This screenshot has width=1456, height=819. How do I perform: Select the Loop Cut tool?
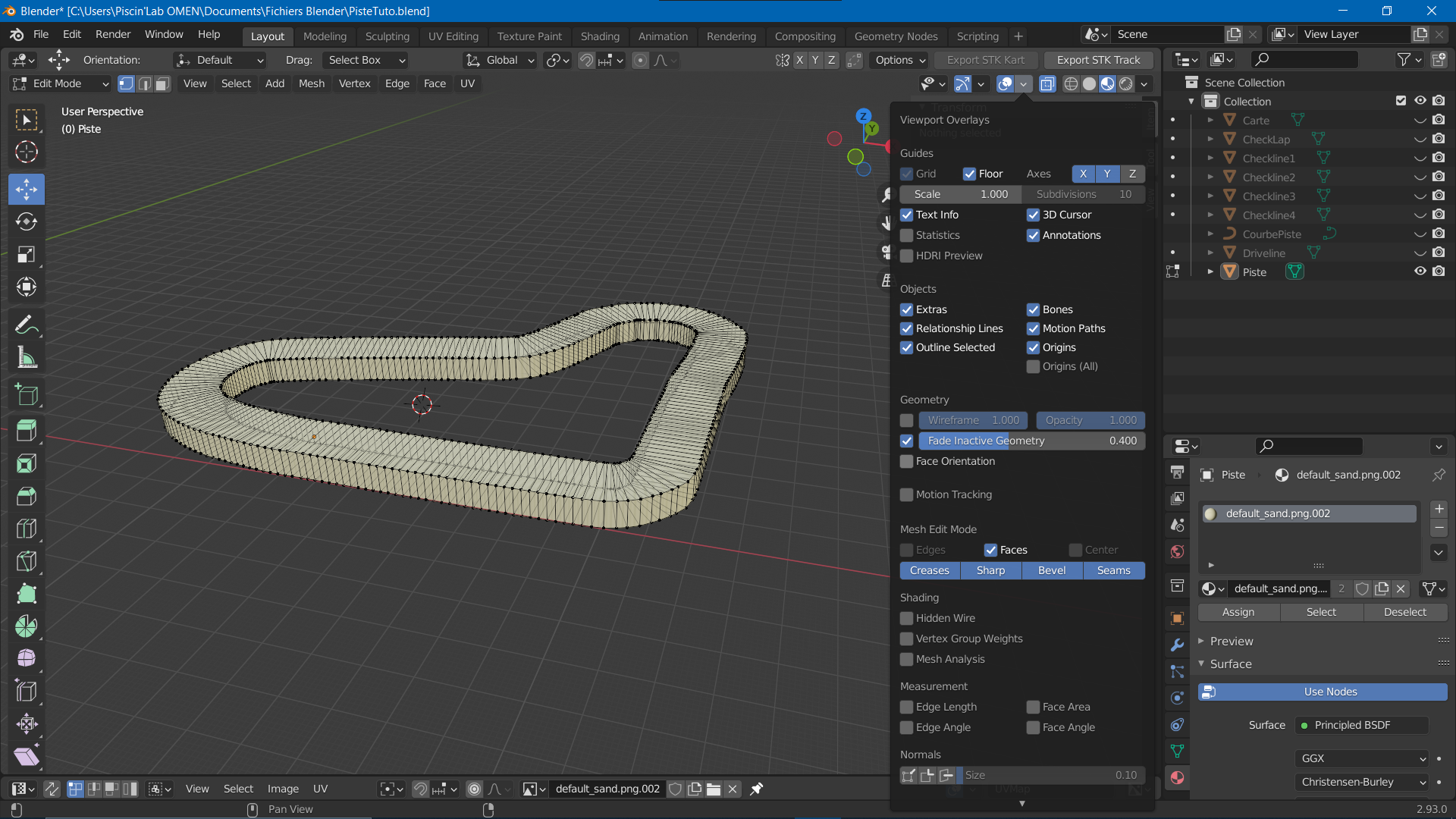[27, 529]
